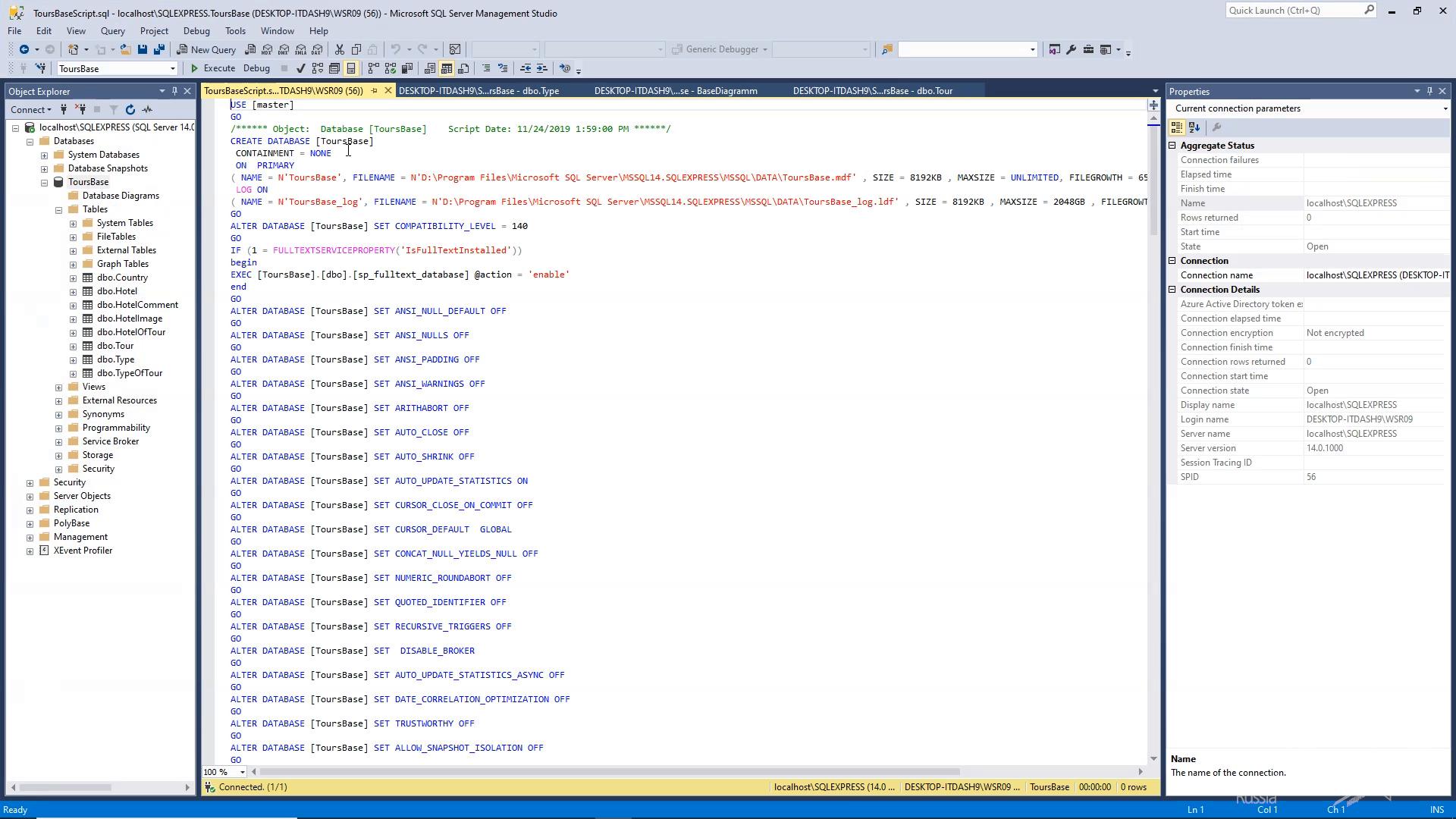Switch to the dbo.Tour tab
The height and width of the screenshot is (819, 1456).
(873, 91)
